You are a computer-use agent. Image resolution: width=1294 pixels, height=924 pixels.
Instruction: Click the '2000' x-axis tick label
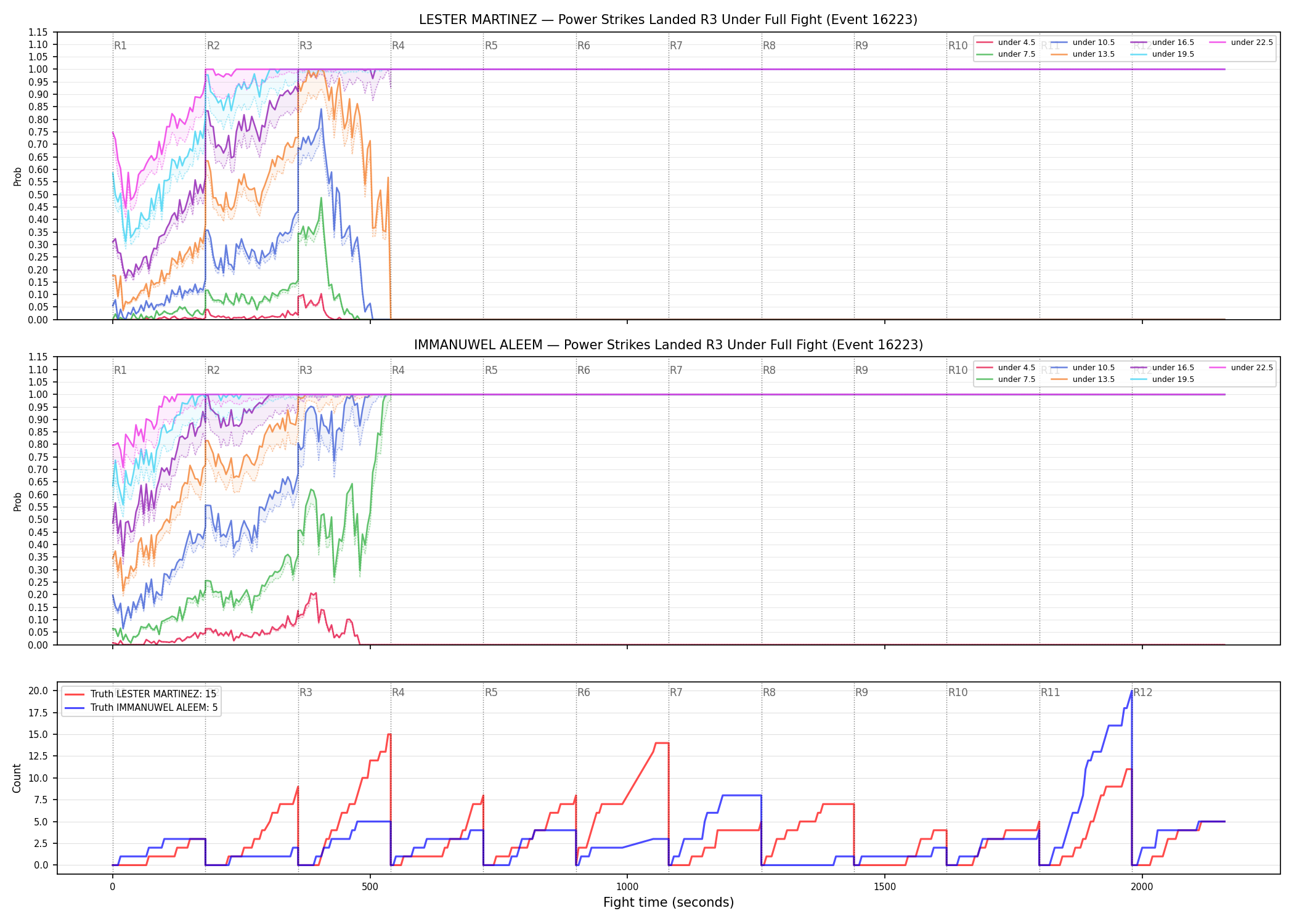pos(1142,887)
